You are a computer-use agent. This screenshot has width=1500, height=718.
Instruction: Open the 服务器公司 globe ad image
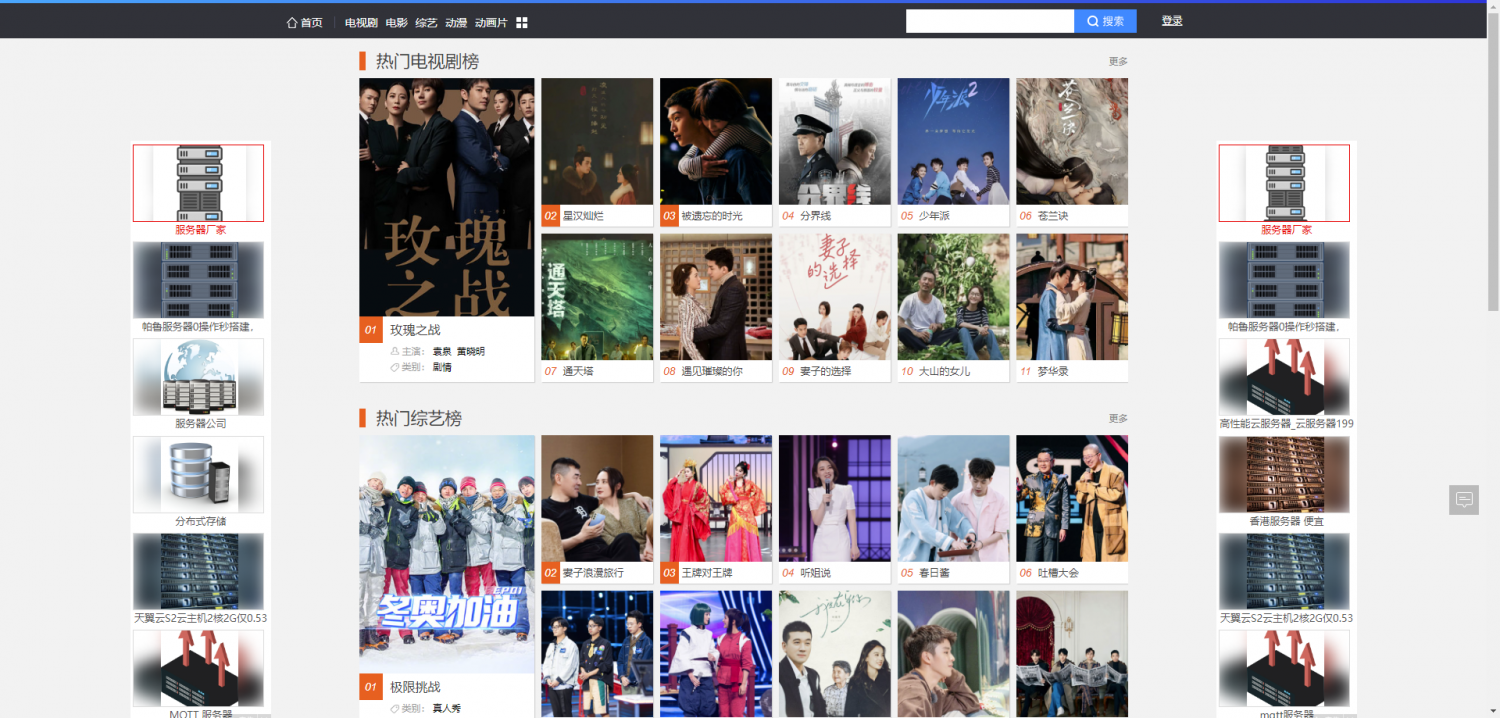199,377
